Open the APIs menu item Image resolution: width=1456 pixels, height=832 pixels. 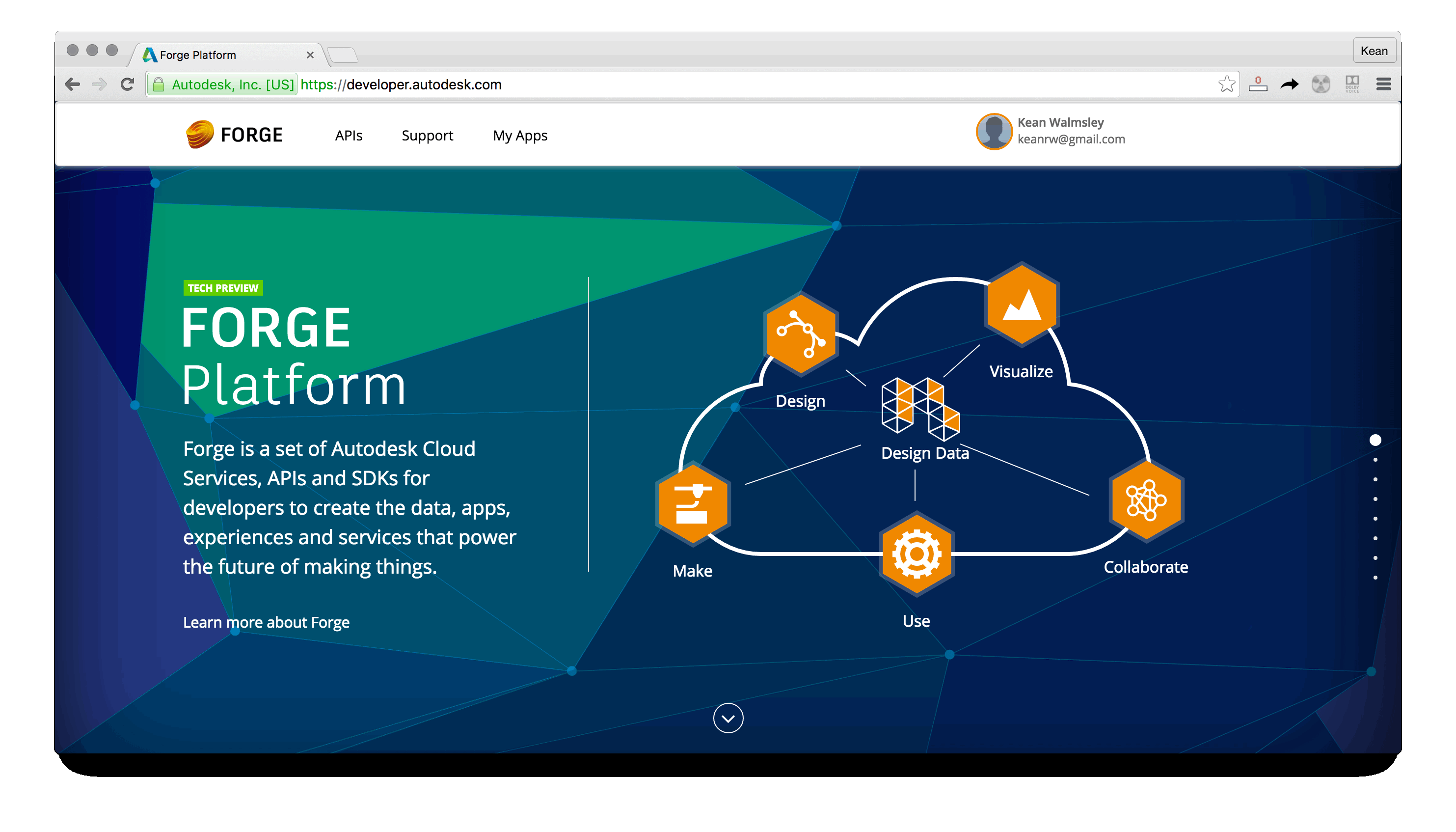pos(349,136)
